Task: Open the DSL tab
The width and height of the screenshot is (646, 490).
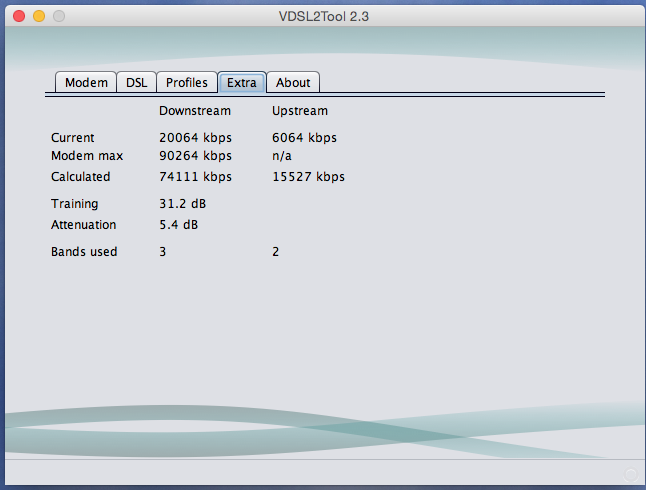Action: tap(136, 83)
